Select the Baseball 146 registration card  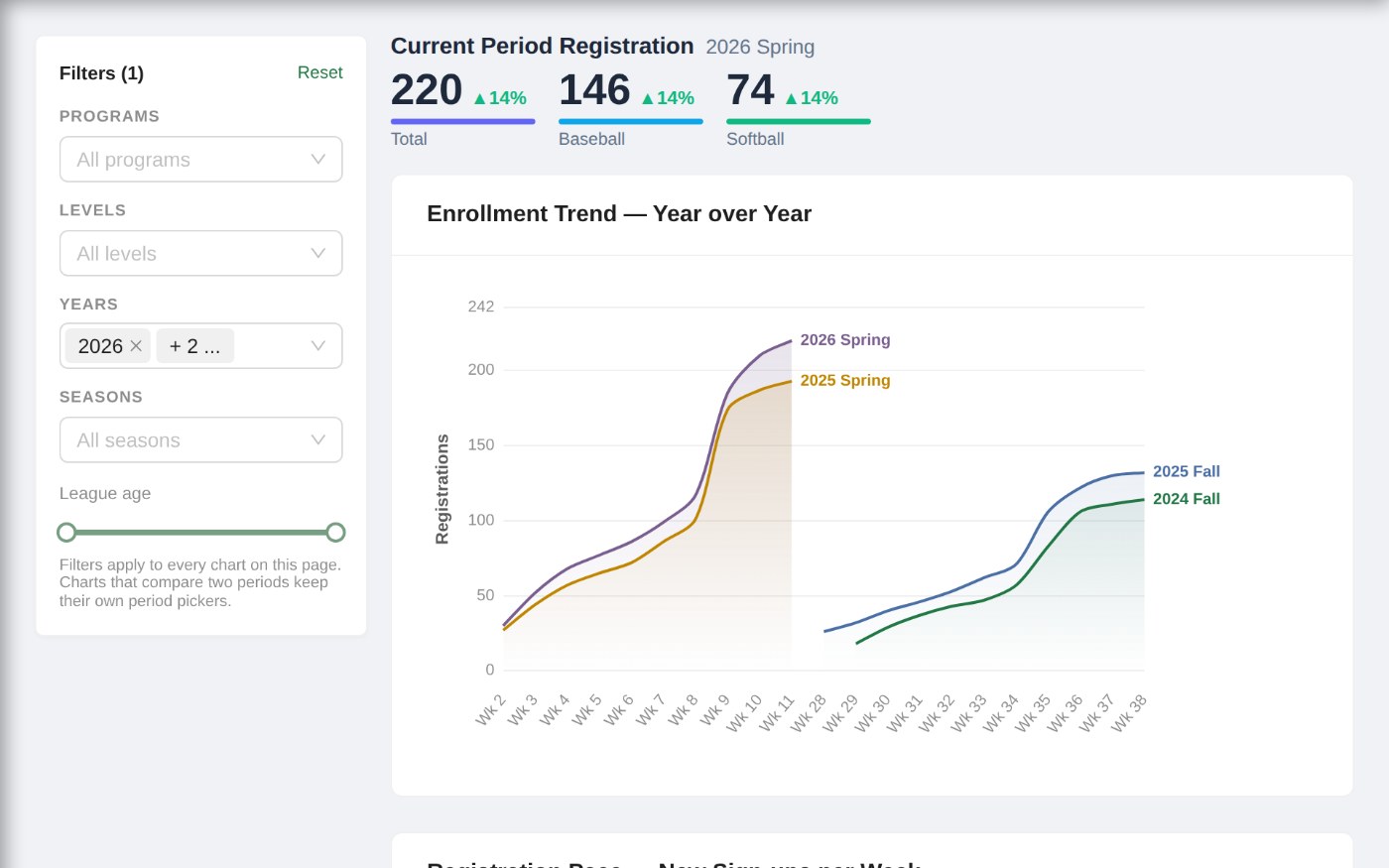[630, 108]
